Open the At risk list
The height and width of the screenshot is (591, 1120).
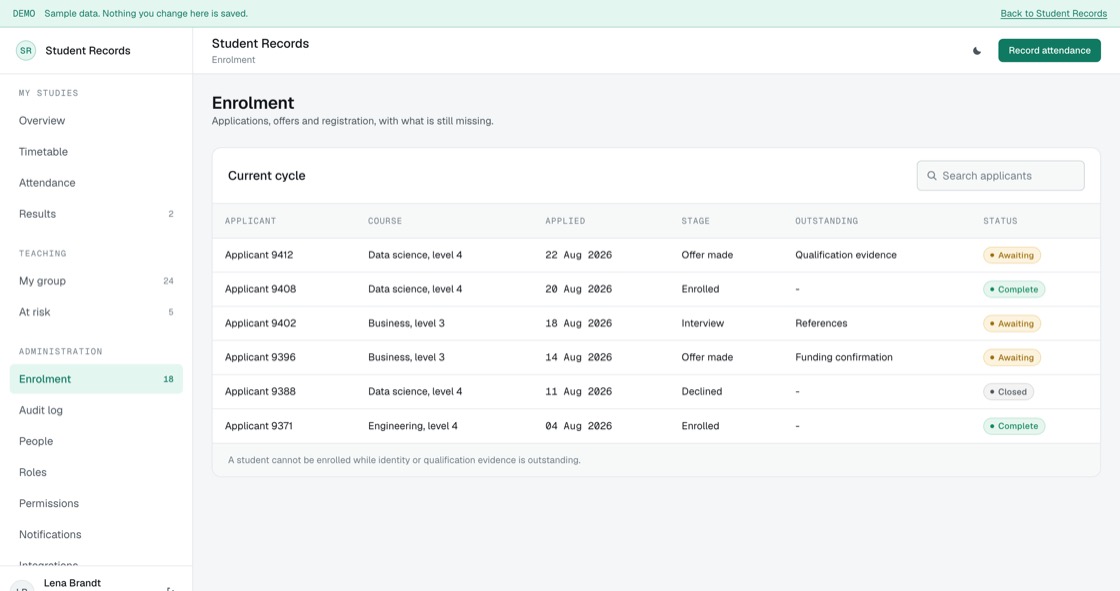[96, 312]
